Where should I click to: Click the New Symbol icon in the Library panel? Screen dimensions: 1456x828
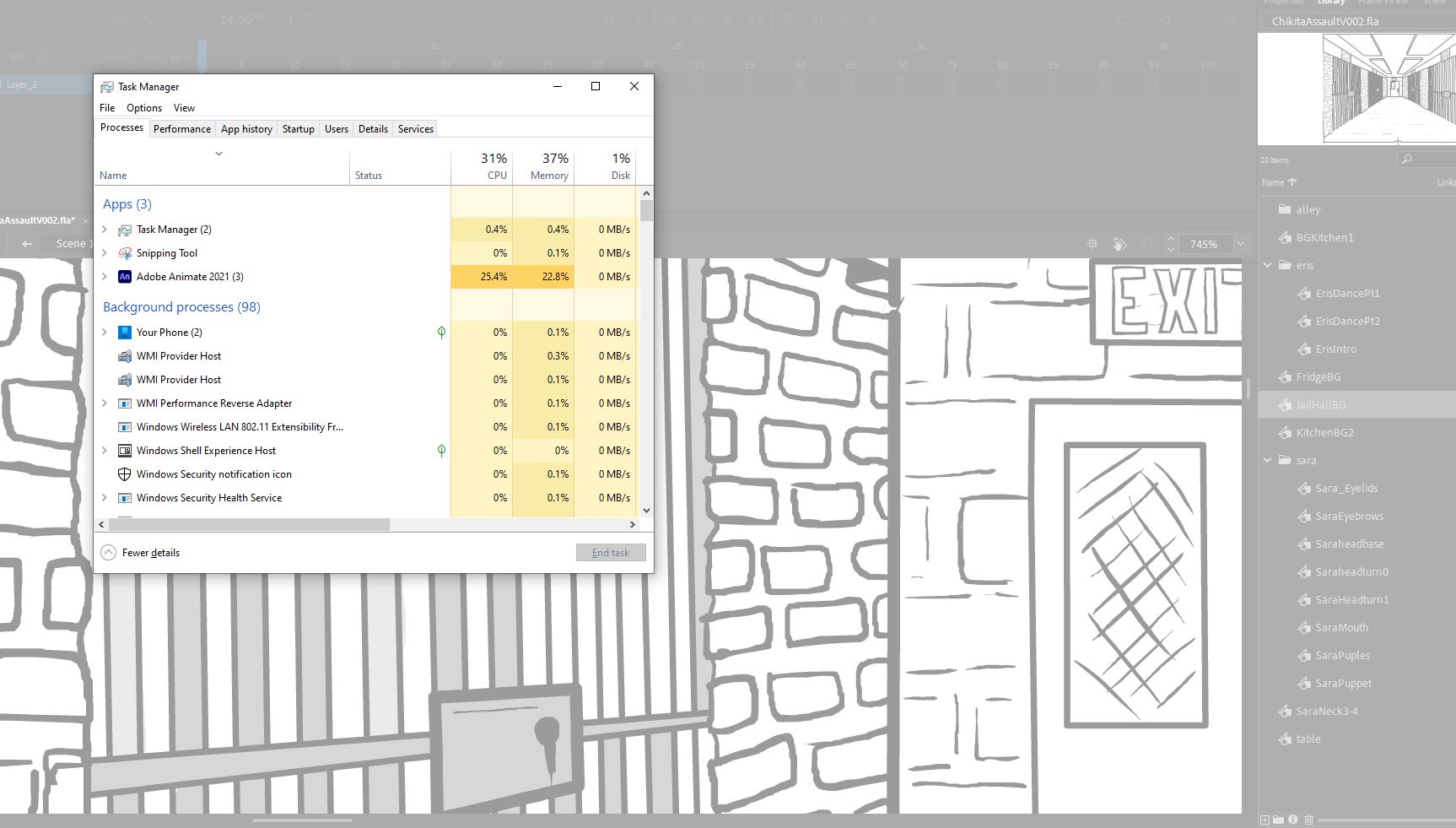pos(1265,820)
